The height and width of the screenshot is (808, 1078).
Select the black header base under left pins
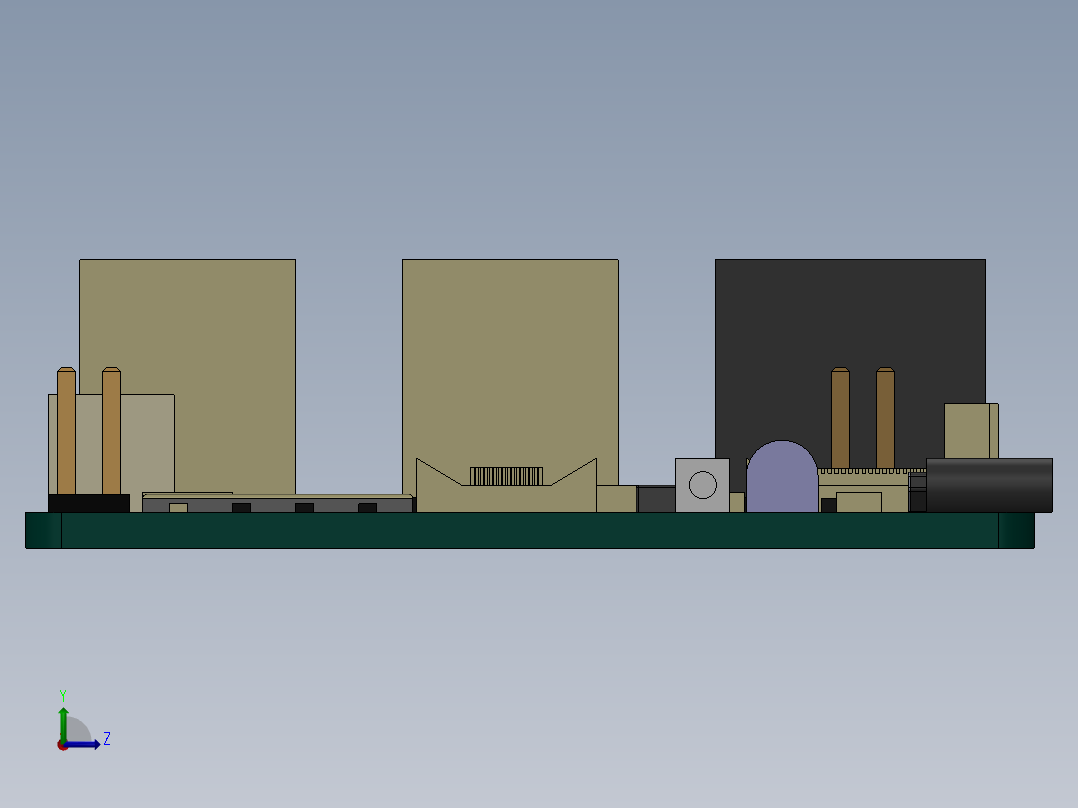coord(89,503)
